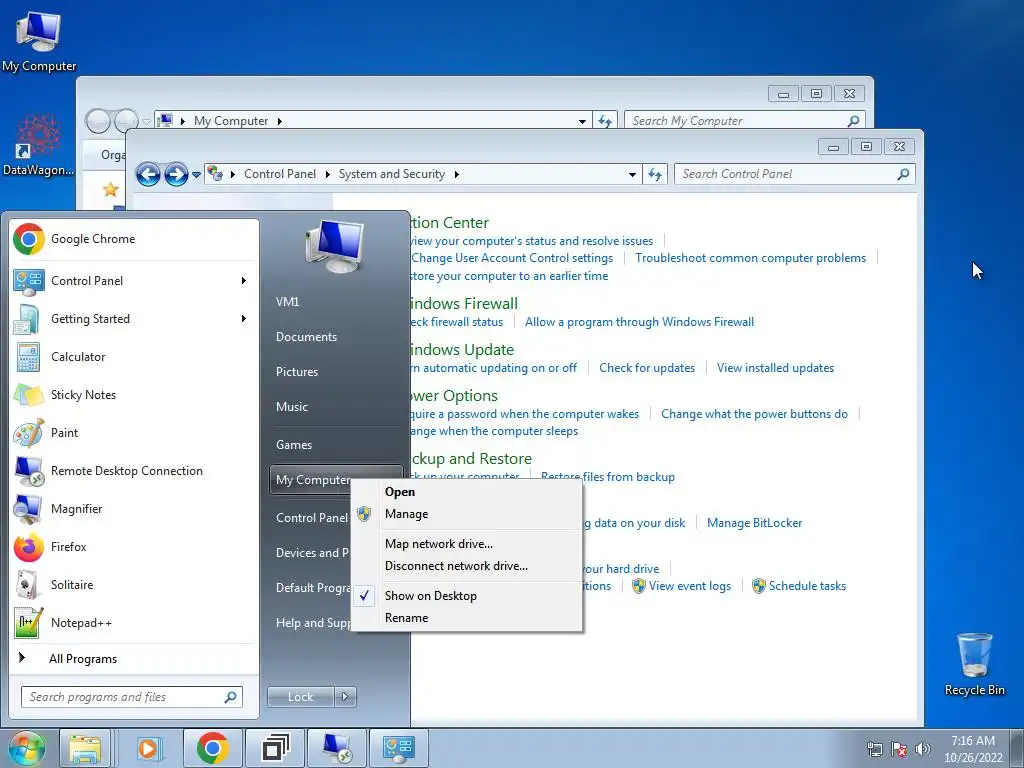Open Control Panel address bar dropdown
This screenshot has height=768, width=1024.
(x=632, y=174)
